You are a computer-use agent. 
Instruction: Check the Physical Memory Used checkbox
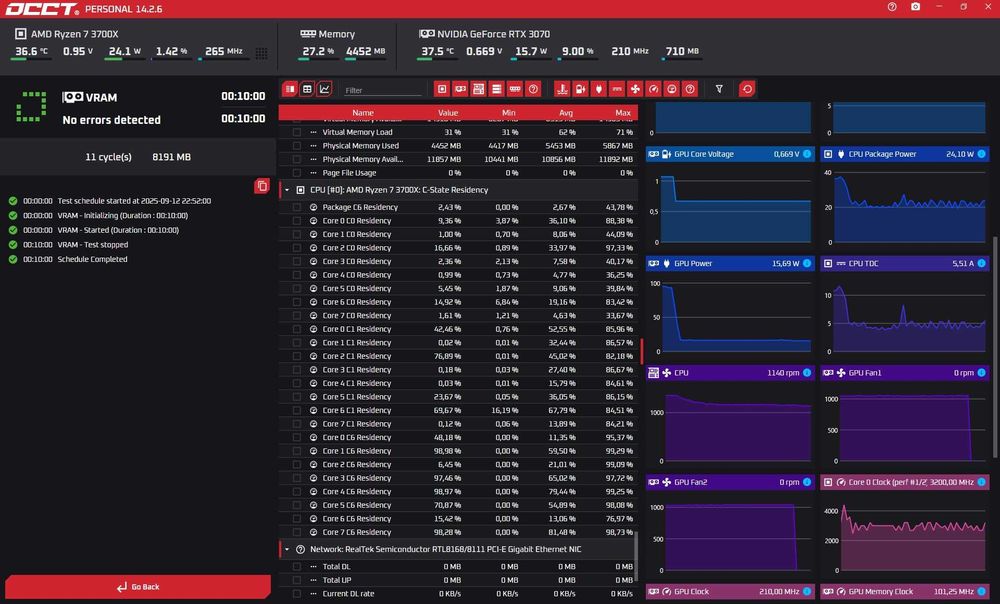[297, 146]
